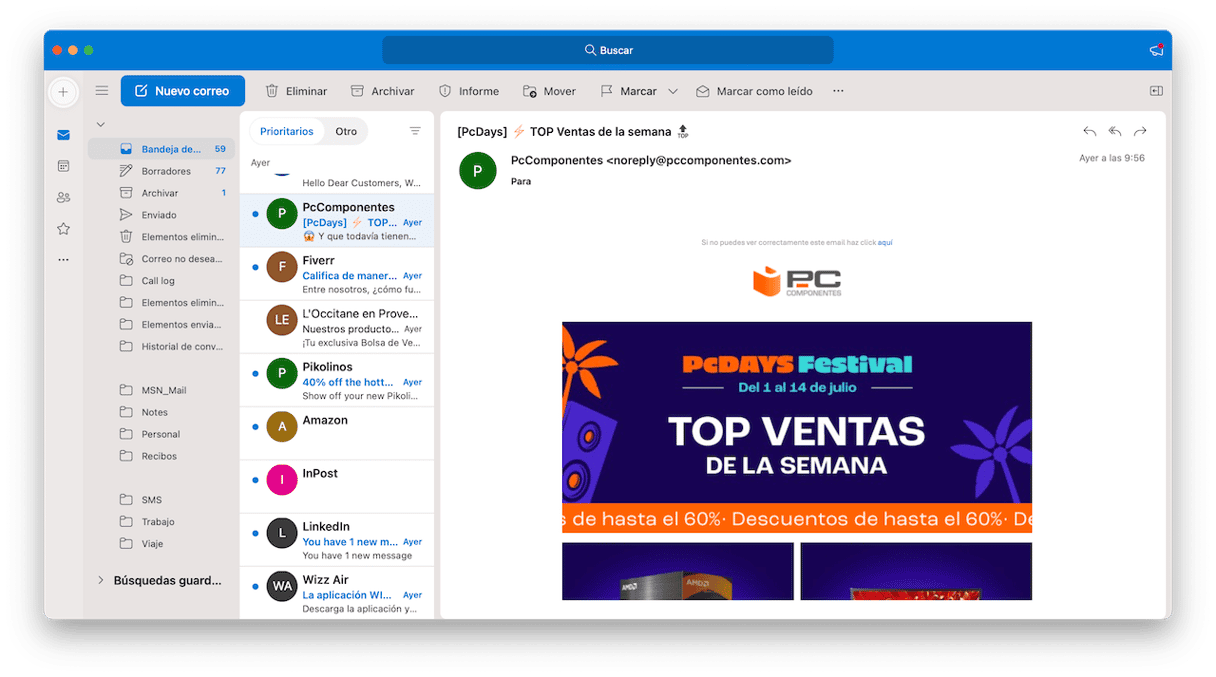
Task: Click the Amazon sender avatar
Action: [x=282, y=427]
